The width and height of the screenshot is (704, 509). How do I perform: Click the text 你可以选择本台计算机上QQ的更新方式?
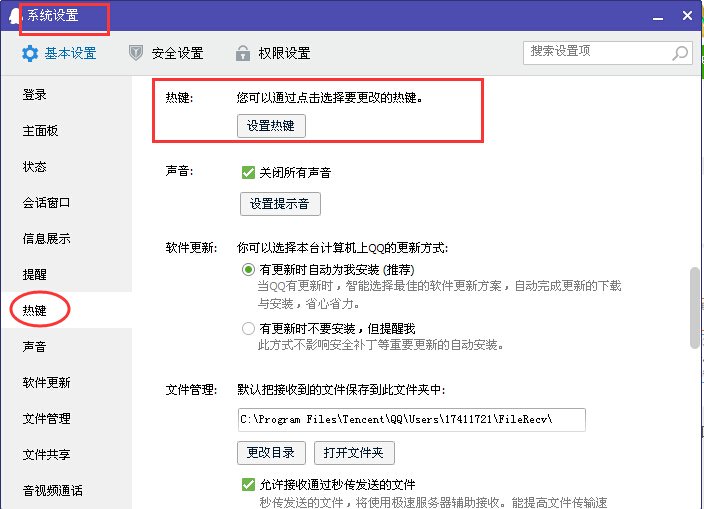tap(342, 247)
